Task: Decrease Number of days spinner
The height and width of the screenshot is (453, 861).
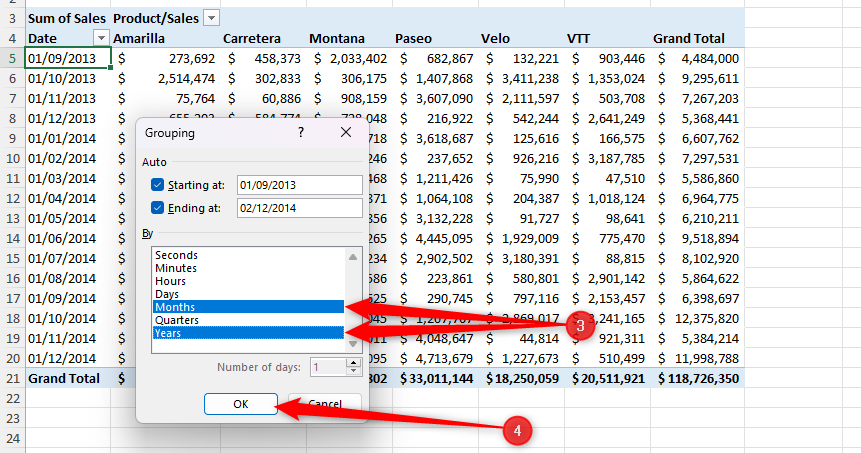Action: tap(354, 371)
